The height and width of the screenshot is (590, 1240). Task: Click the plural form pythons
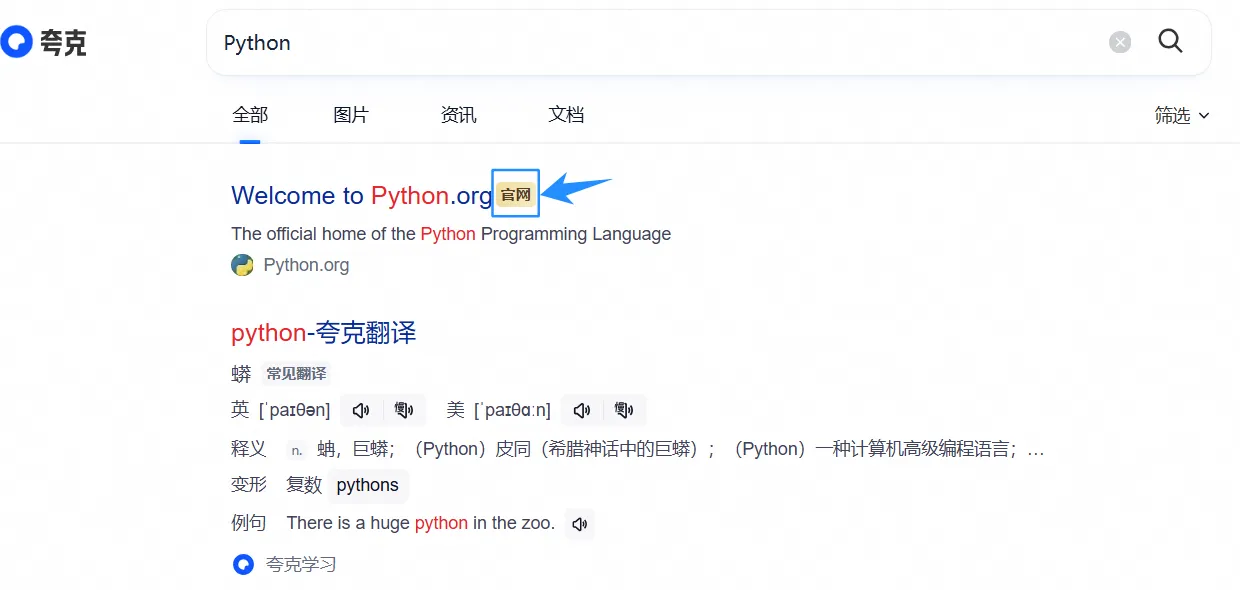pyautogui.click(x=368, y=485)
